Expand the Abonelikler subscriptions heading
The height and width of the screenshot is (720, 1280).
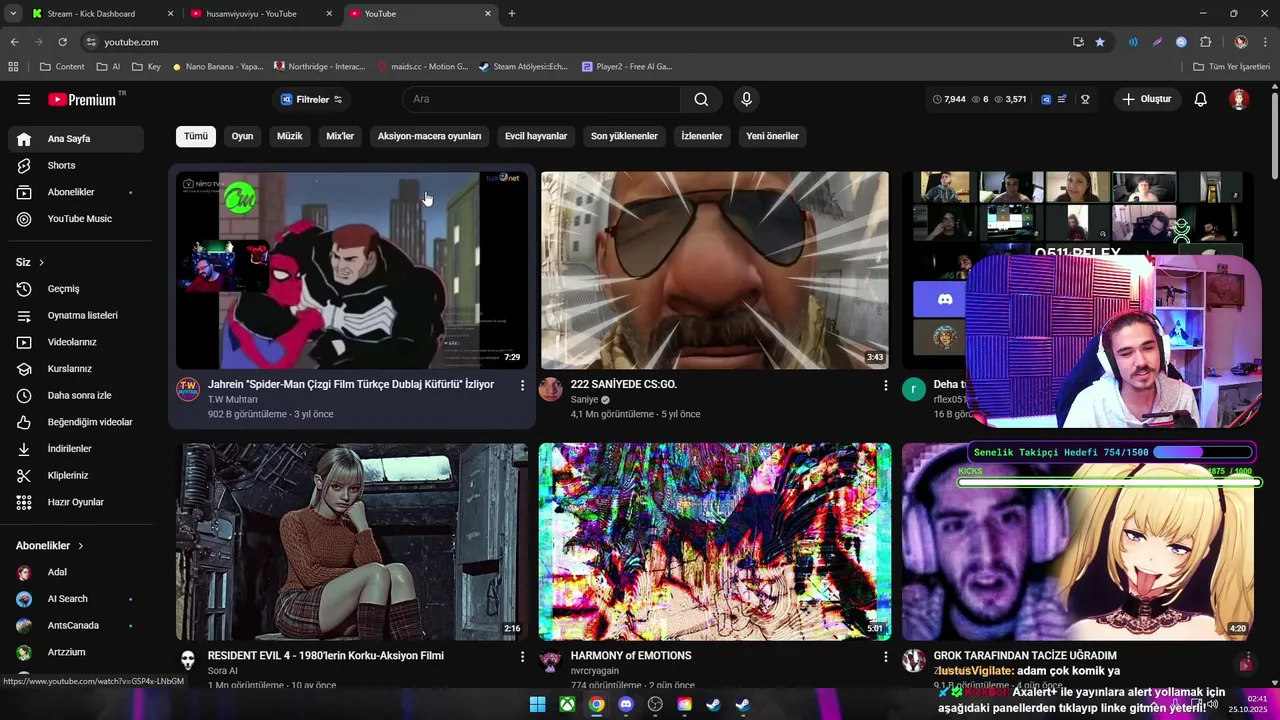click(x=50, y=546)
